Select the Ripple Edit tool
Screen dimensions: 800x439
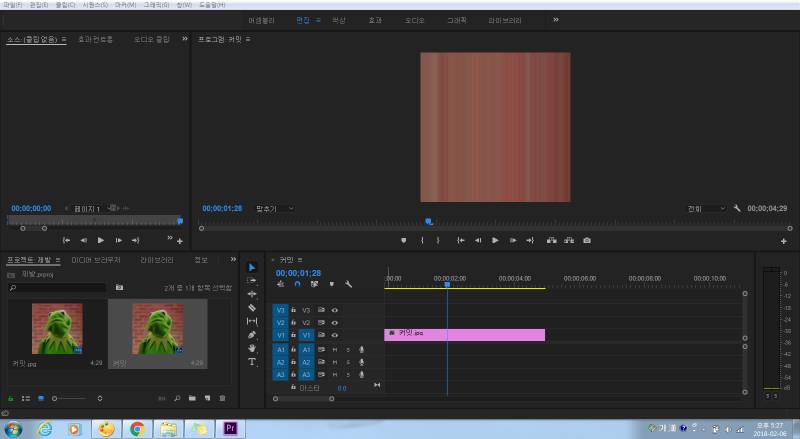(x=252, y=294)
